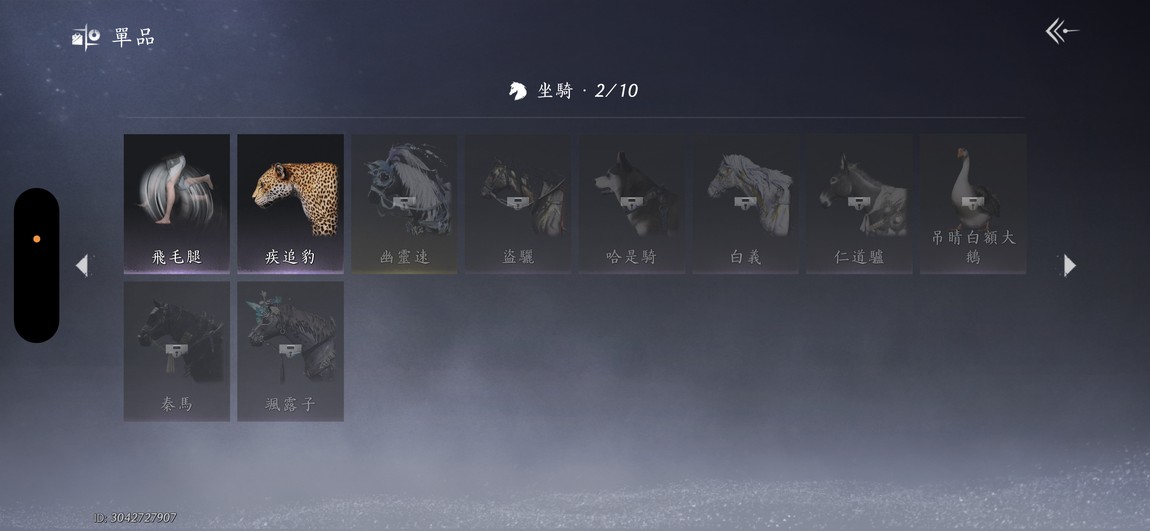Viewport: 1150px width, 531px height.
Task: Open the locked 仁道驢 donkey mount
Action: (x=859, y=204)
